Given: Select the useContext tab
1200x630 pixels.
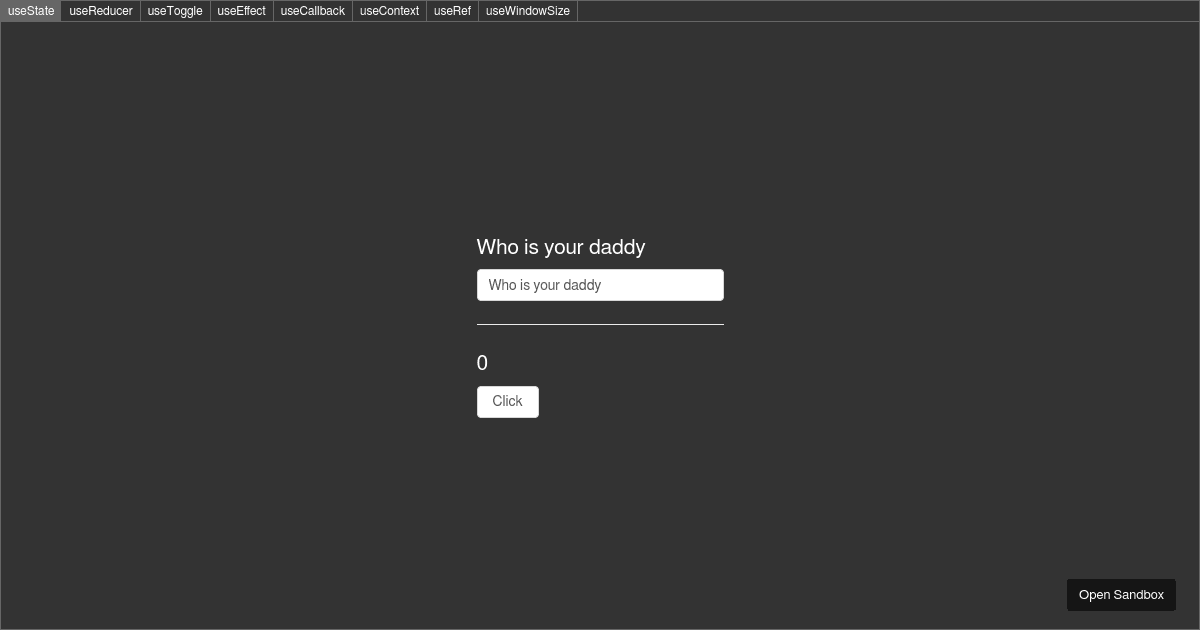Looking at the screenshot, I should point(389,11).
